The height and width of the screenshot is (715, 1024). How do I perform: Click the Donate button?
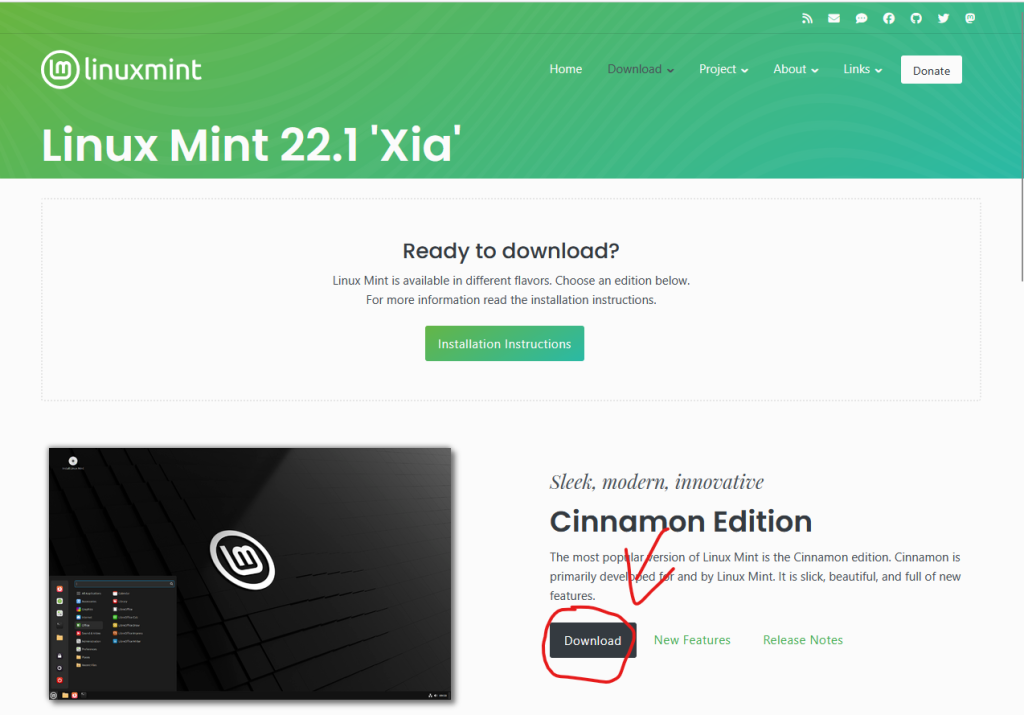pos(931,70)
